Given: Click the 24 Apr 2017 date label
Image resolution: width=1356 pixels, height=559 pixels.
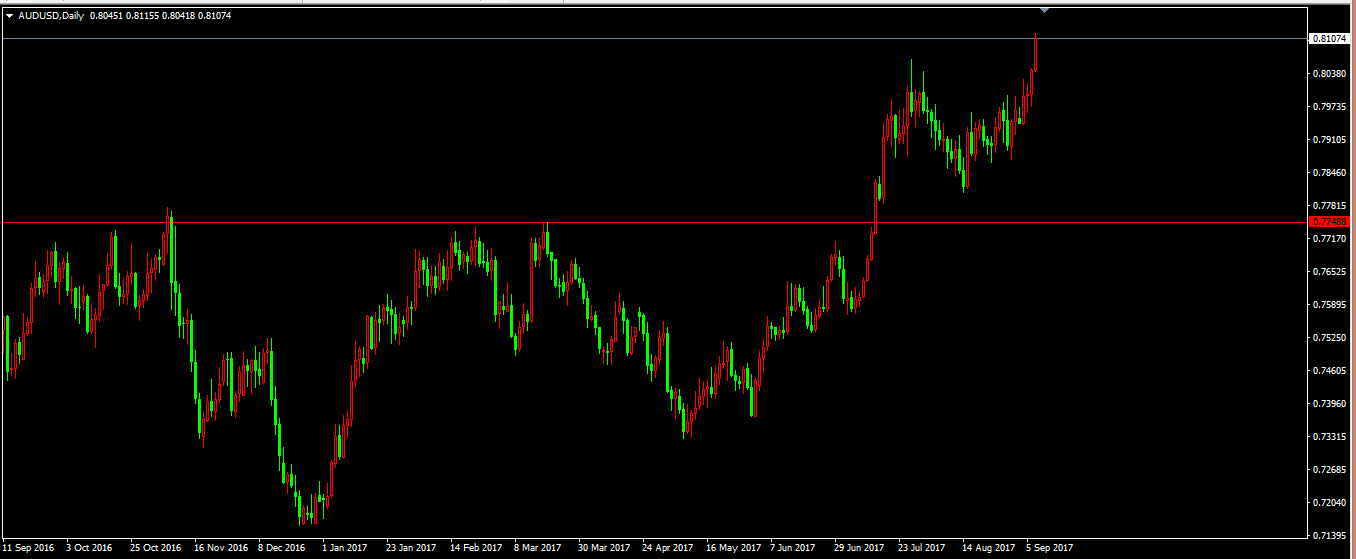Looking at the screenshot, I should pyautogui.click(x=667, y=548).
